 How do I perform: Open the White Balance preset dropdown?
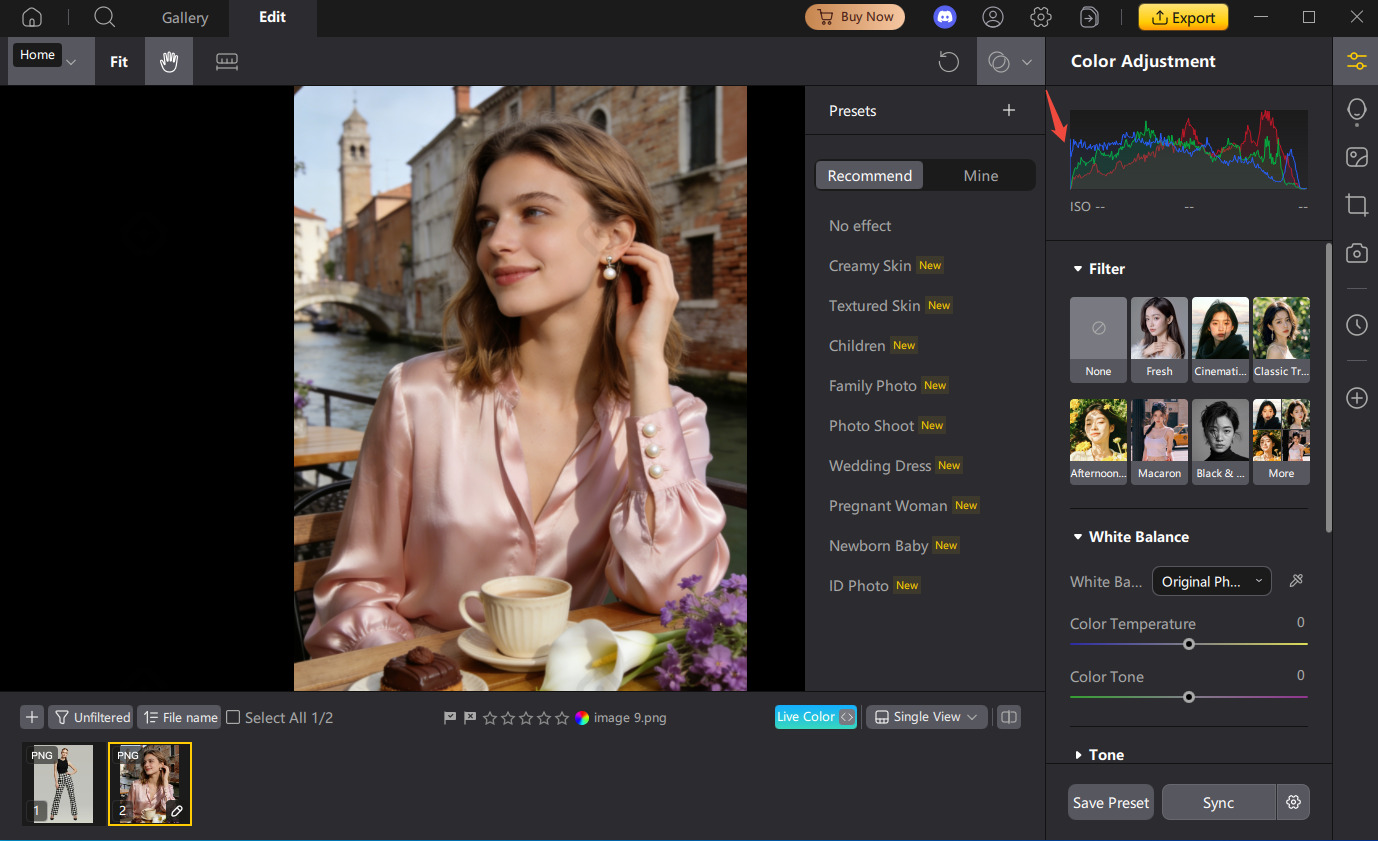pos(1211,581)
